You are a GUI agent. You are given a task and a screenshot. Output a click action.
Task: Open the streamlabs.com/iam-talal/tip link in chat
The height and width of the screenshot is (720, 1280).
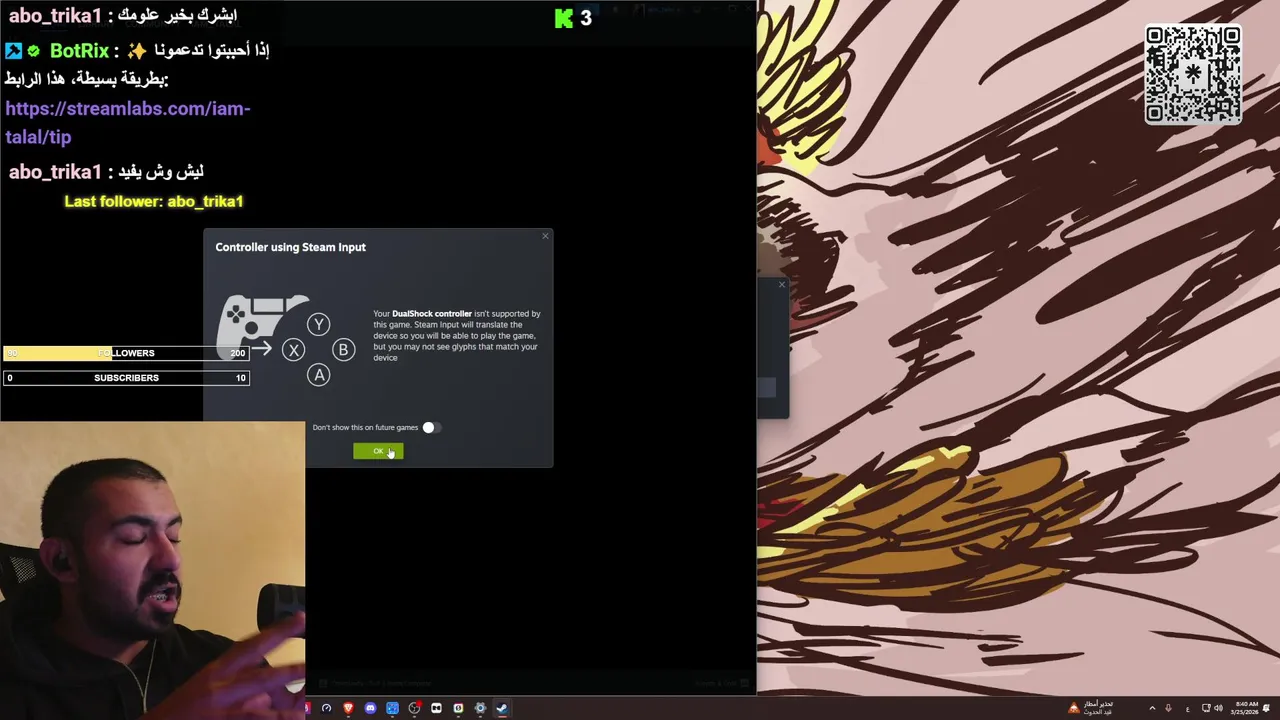click(x=128, y=123)
